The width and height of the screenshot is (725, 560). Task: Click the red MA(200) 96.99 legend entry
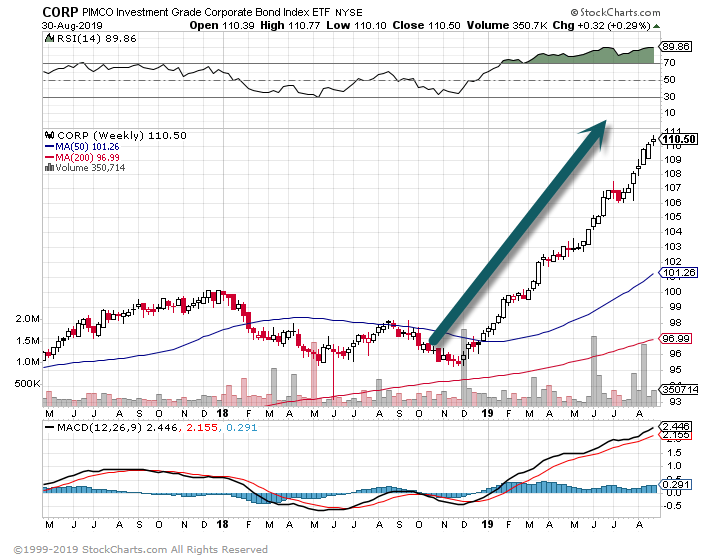82,157
